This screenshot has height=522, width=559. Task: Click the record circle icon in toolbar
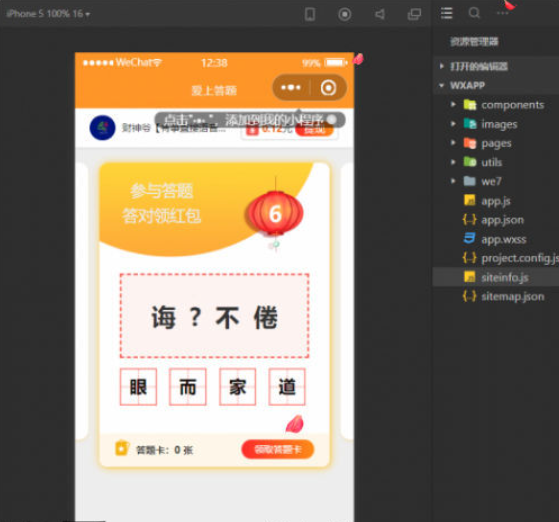[344, 14]
